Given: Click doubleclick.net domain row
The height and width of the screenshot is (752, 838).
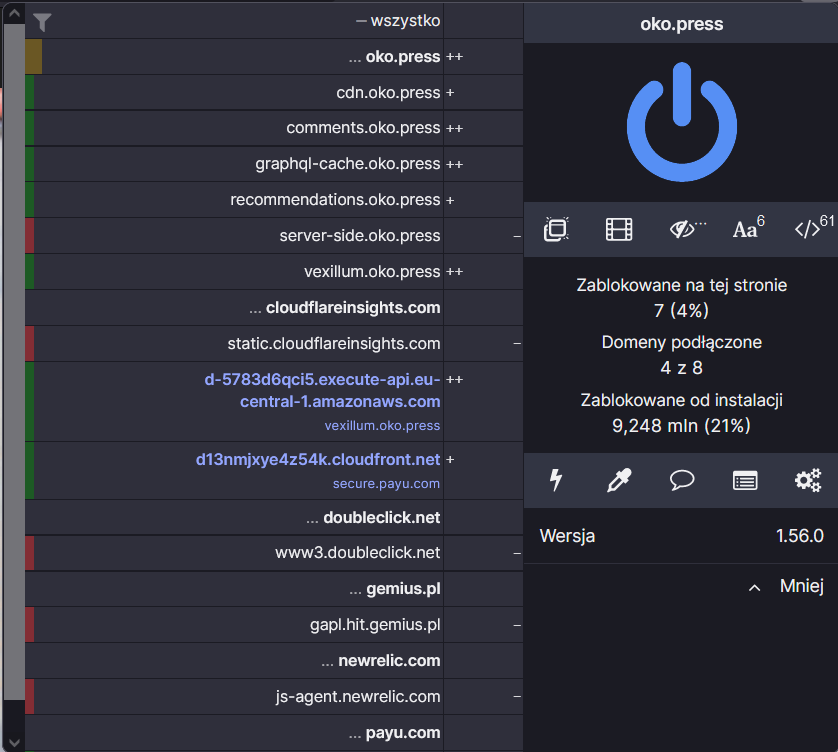Looking at the screenshot, I should (234, 517).
